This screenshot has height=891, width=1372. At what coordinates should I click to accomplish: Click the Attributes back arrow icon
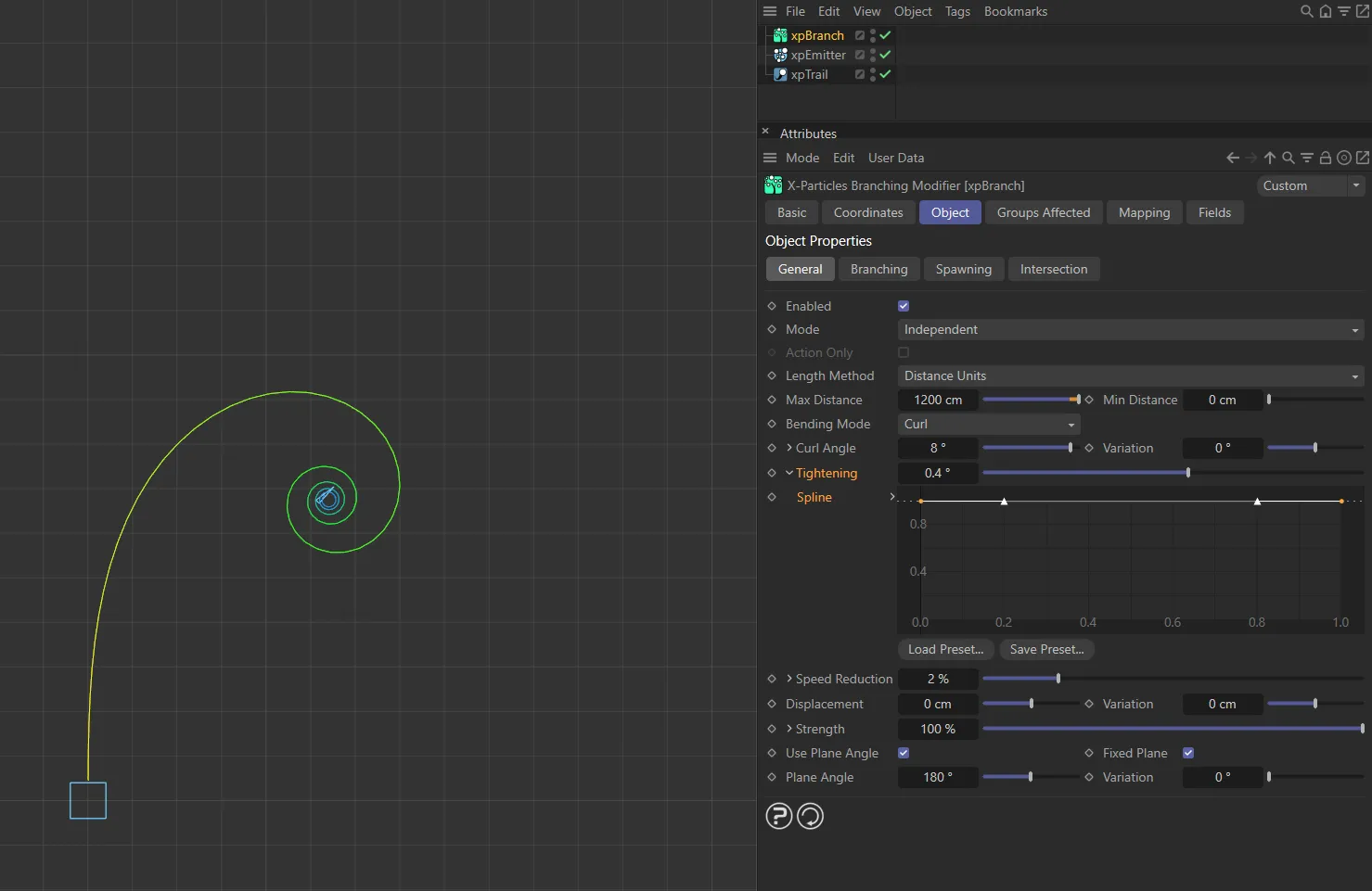1232,158
